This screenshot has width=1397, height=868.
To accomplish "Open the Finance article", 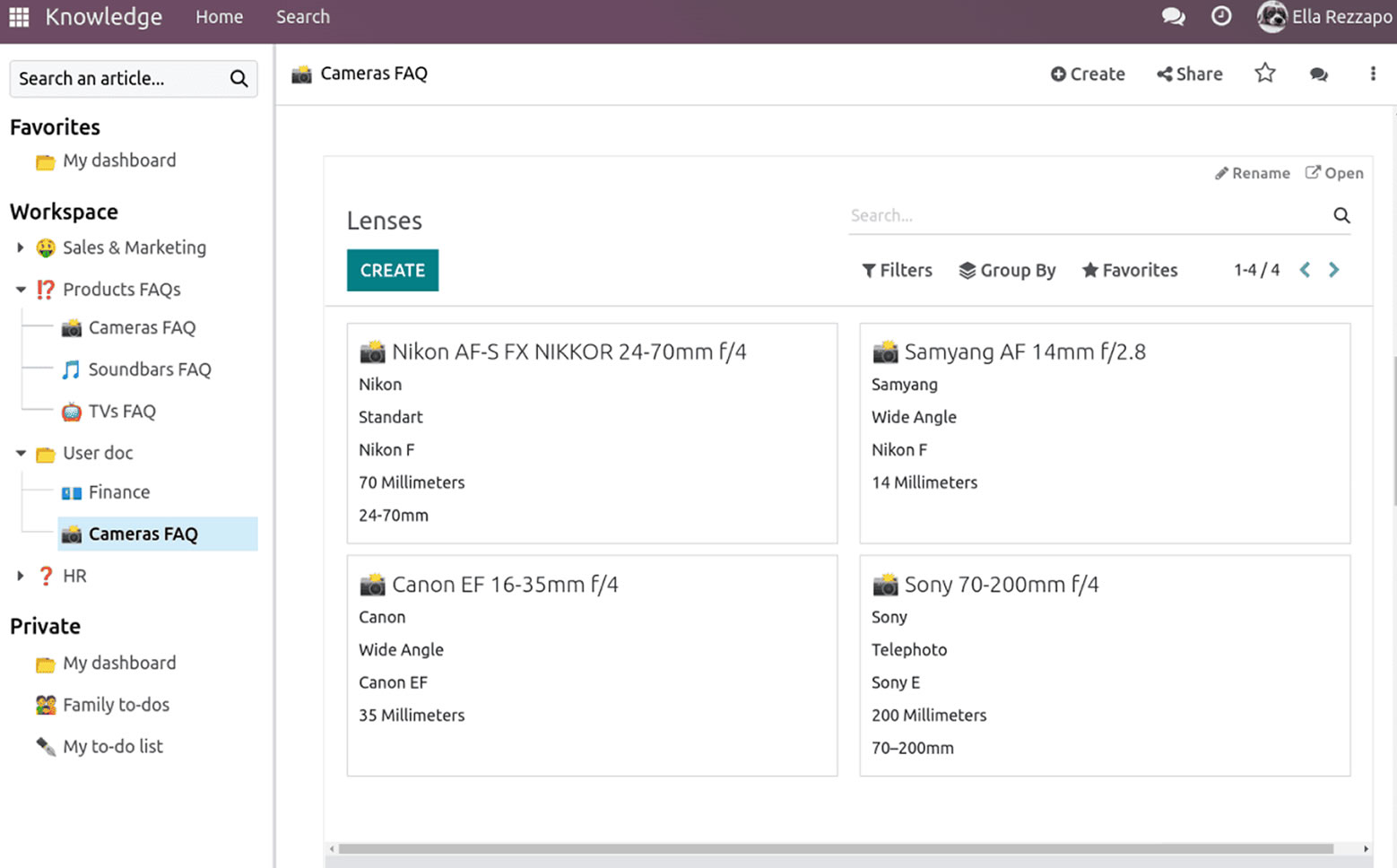I will click(x=119, y=492).
